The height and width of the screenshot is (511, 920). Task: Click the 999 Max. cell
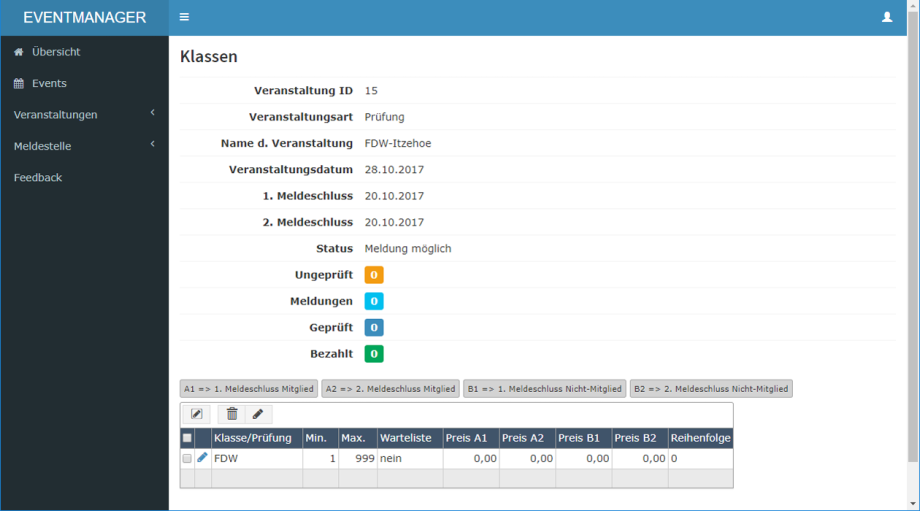click(358, 458)
